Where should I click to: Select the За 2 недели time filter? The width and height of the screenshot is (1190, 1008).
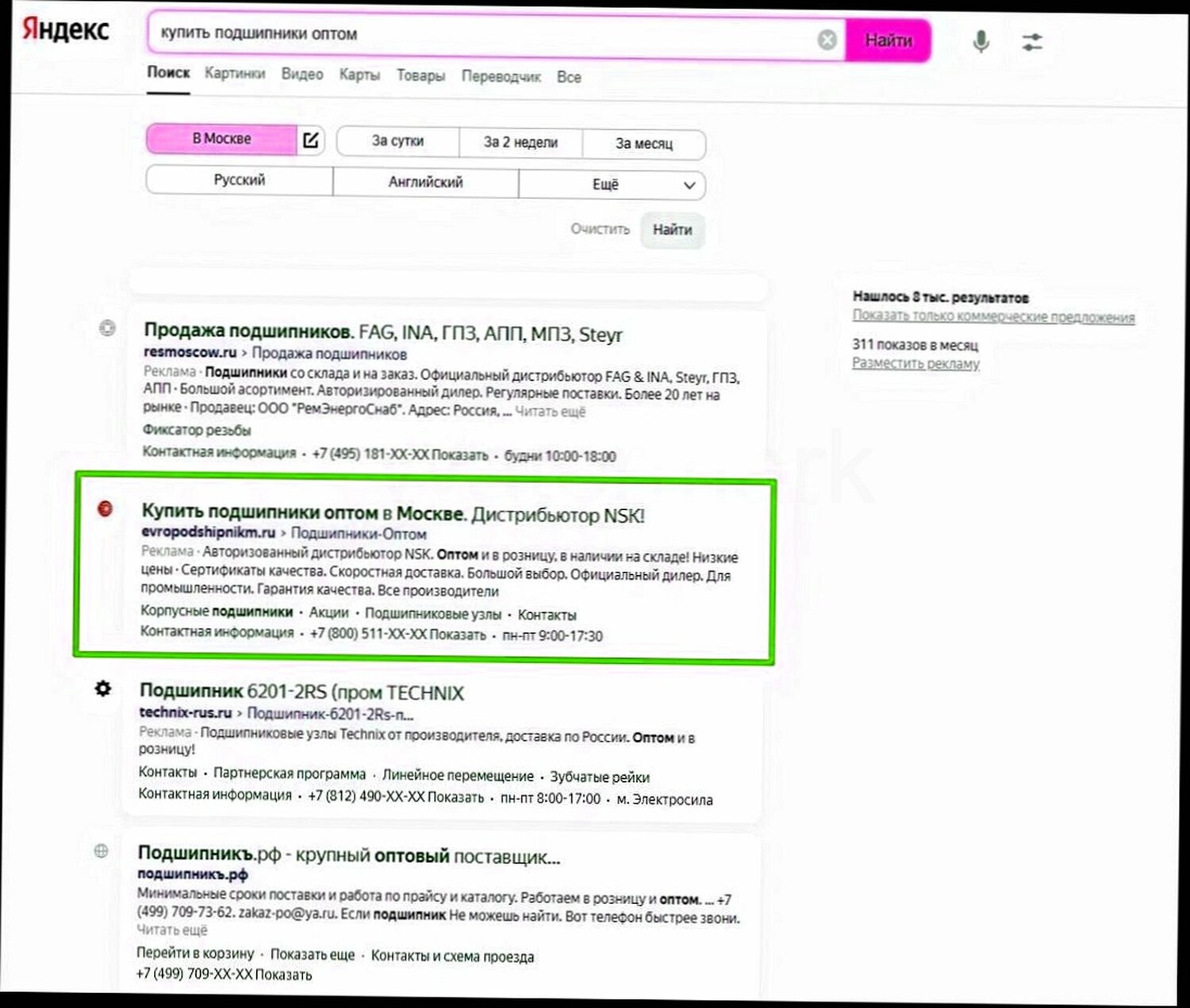tap(520, 143)
